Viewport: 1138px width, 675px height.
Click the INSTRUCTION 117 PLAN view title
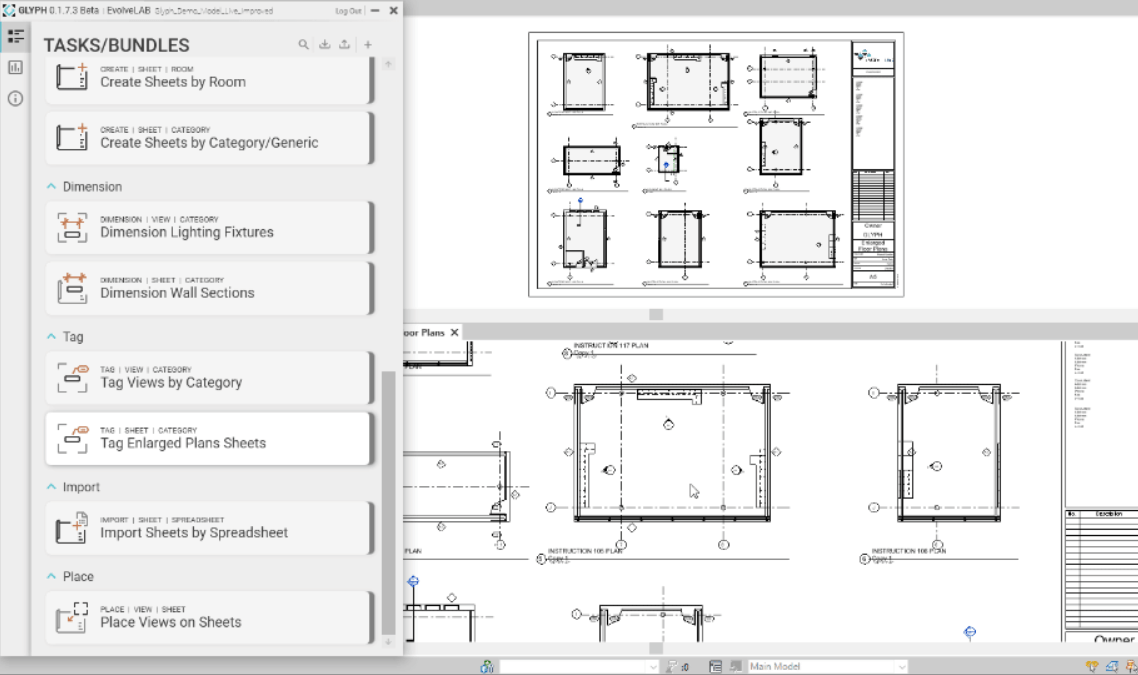point(611,345)
